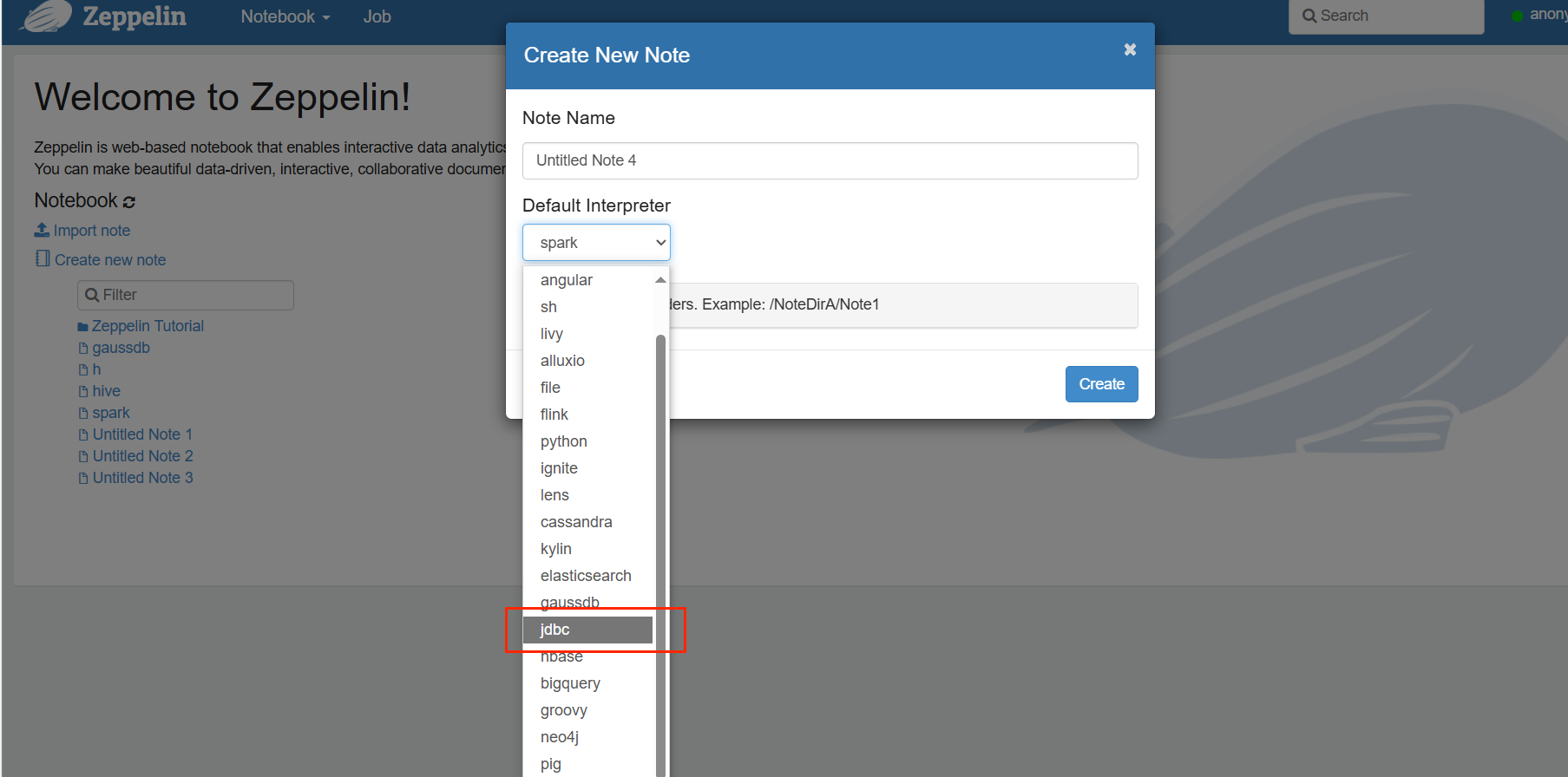The image size is (1568, 777).
Task: Click the Zeppelin logo icon
Action: click(47, 16)
